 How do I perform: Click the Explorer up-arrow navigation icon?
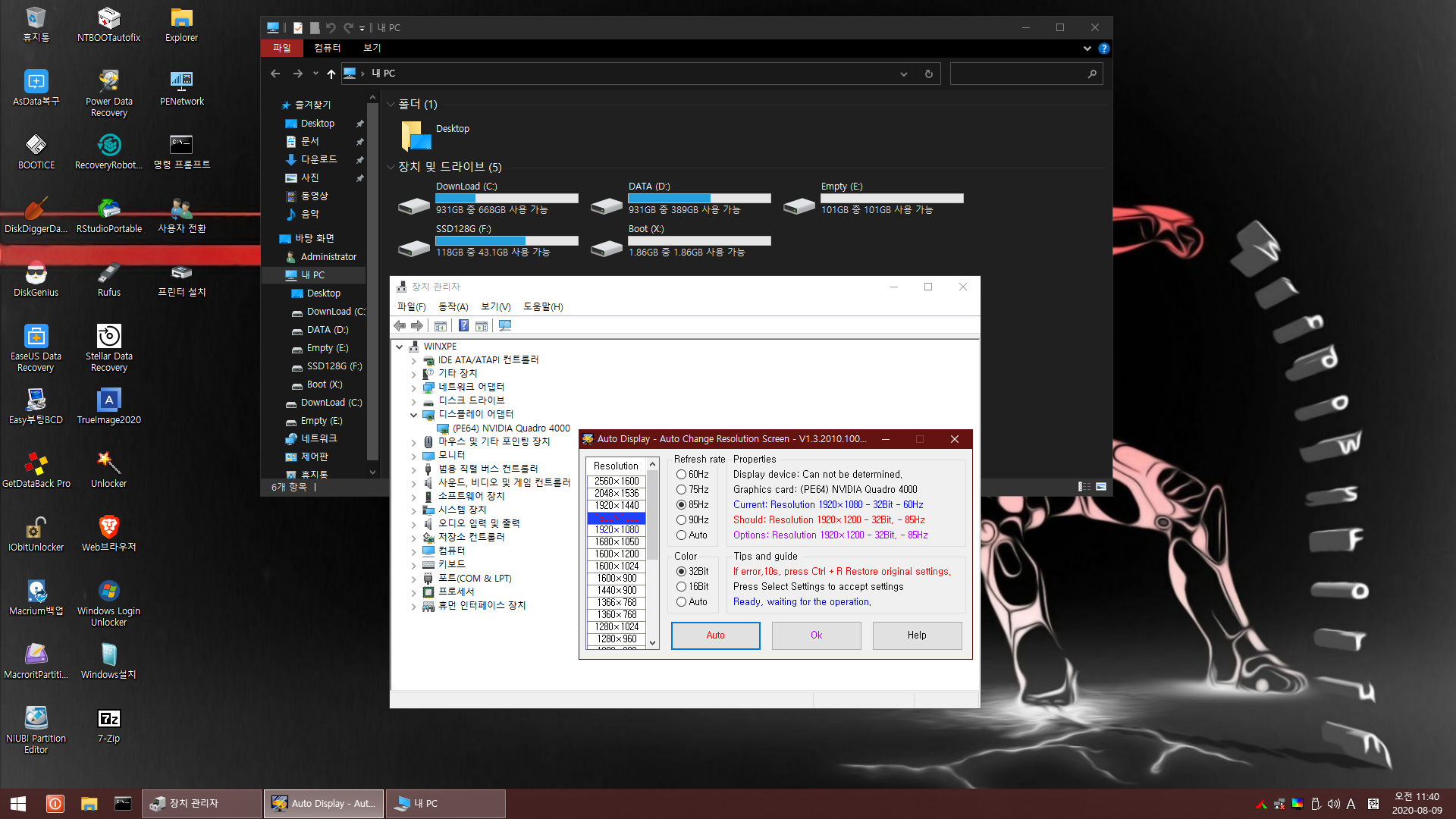tap(331, 74)
